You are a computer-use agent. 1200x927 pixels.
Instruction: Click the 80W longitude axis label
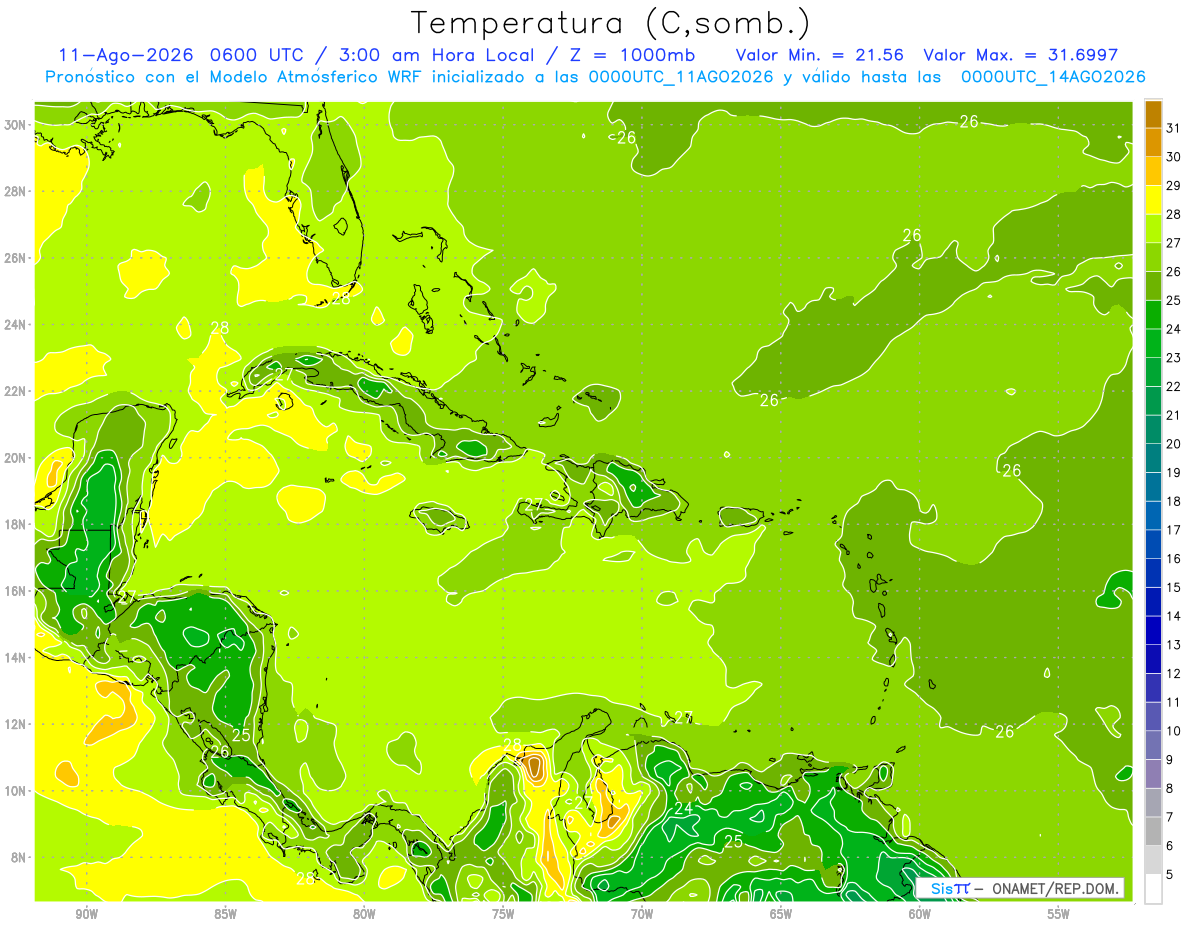364,914
